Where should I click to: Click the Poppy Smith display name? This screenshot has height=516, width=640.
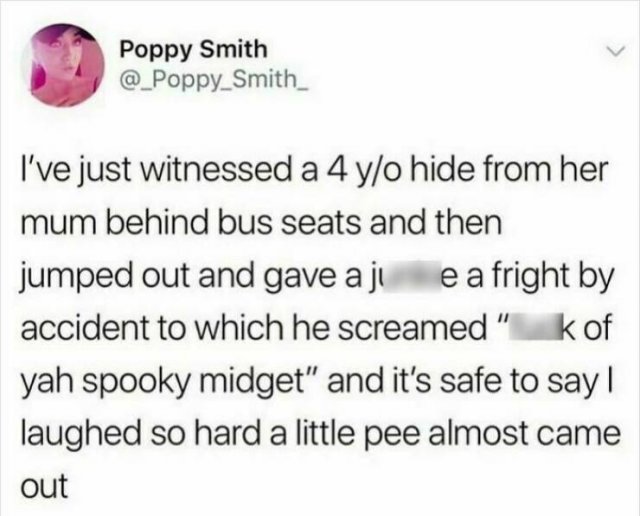[193, 49]
